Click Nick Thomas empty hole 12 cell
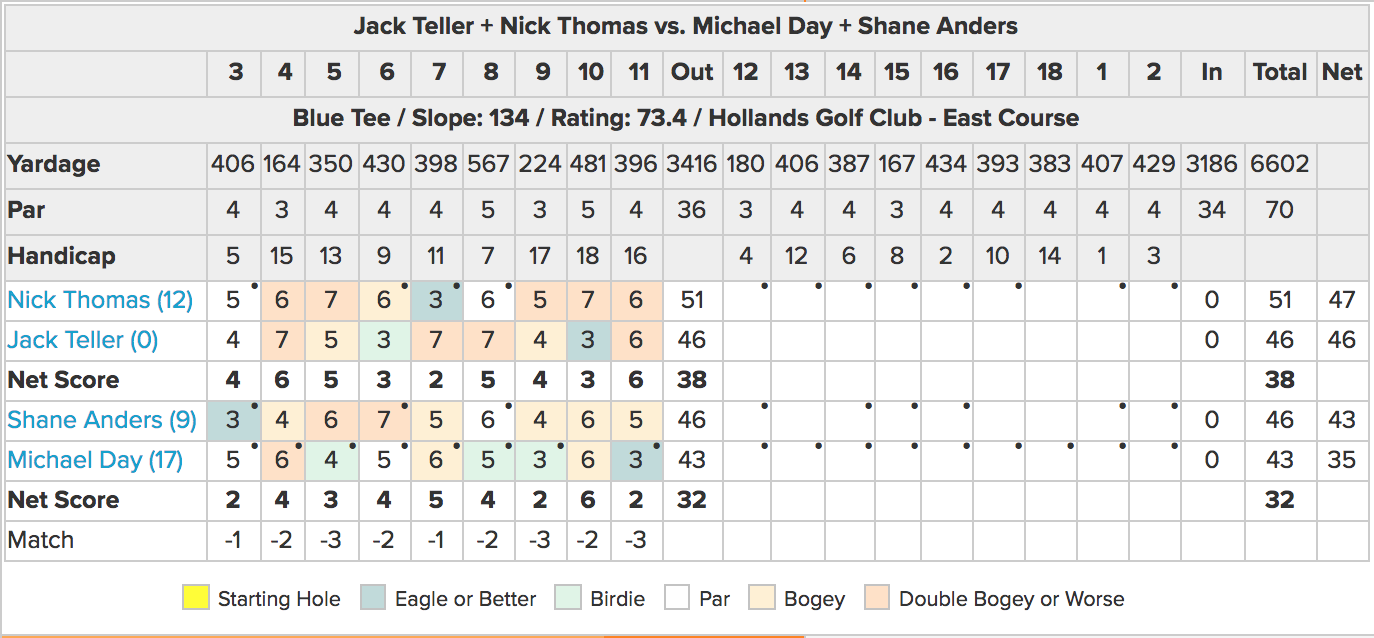 point(746,300)
